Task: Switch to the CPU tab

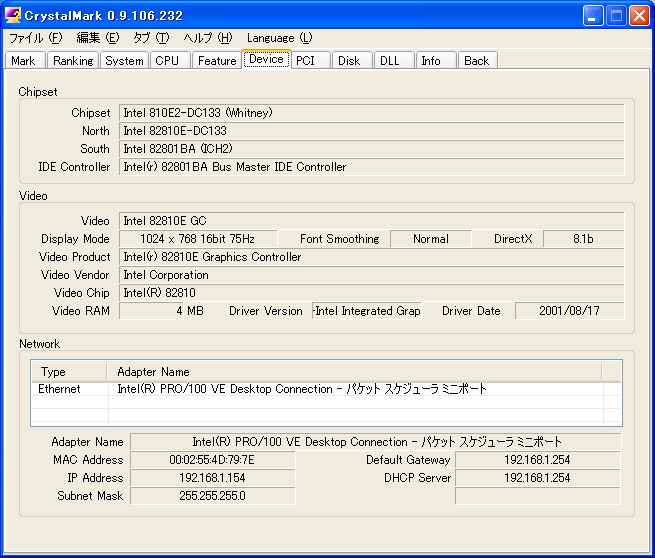Action: (168, 61)
